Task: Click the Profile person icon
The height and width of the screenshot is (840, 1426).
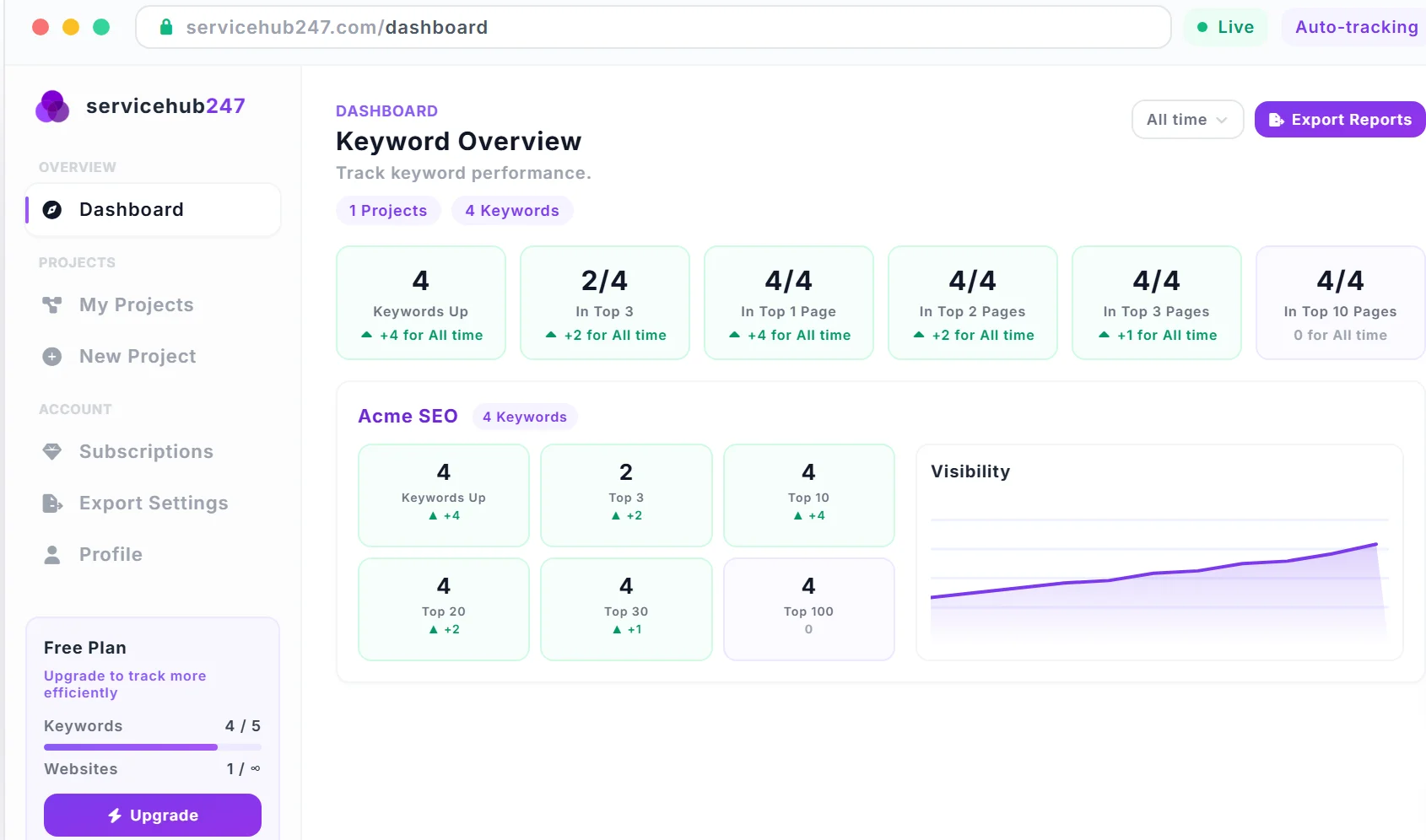Action: pyautogui.click(x=52, y=555)
